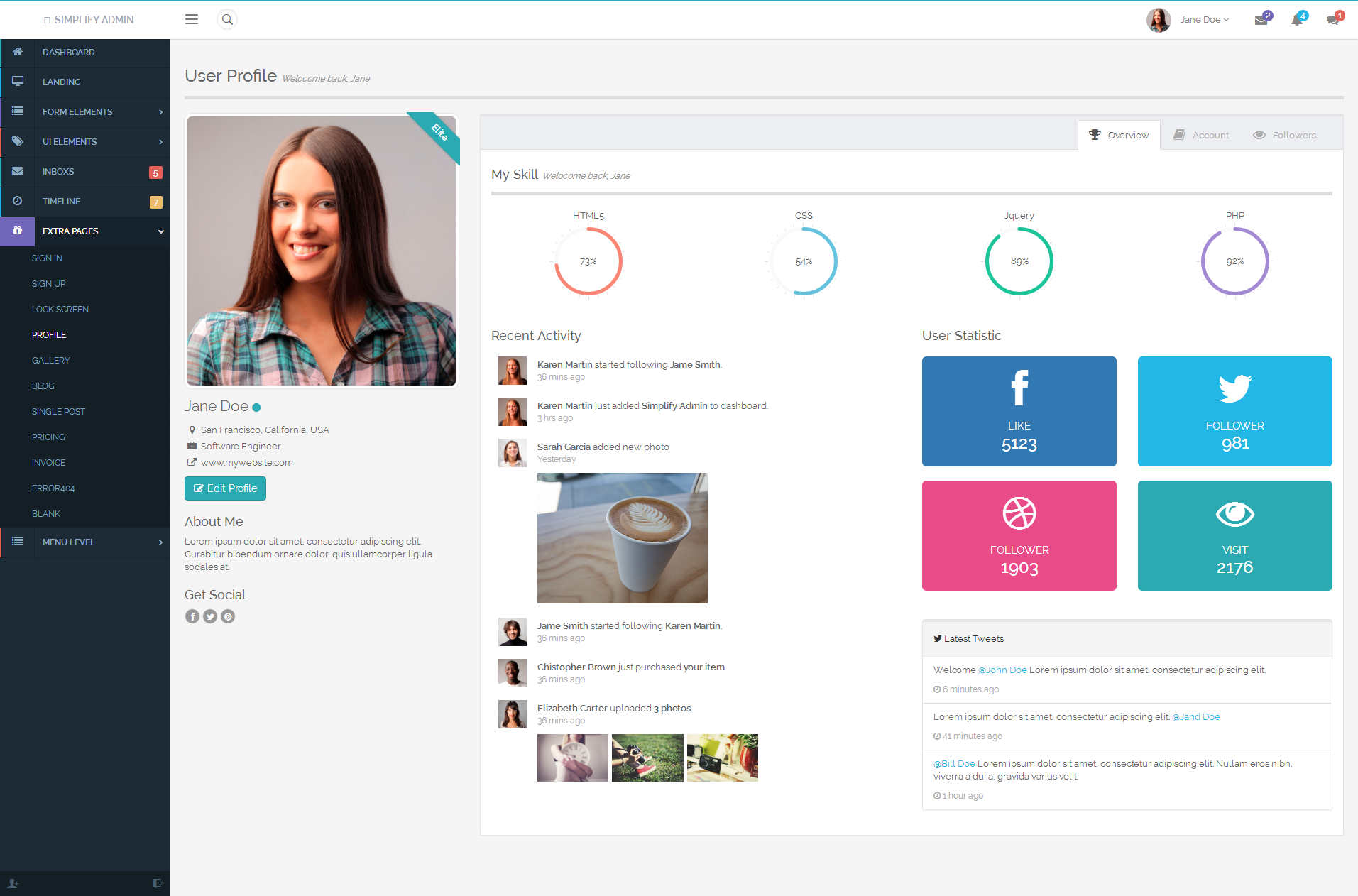Image resolution: width=1358 pixels, height=896 pixels.
Task: Click the Simplify Admin logo
Action: (x=89, y=19)
